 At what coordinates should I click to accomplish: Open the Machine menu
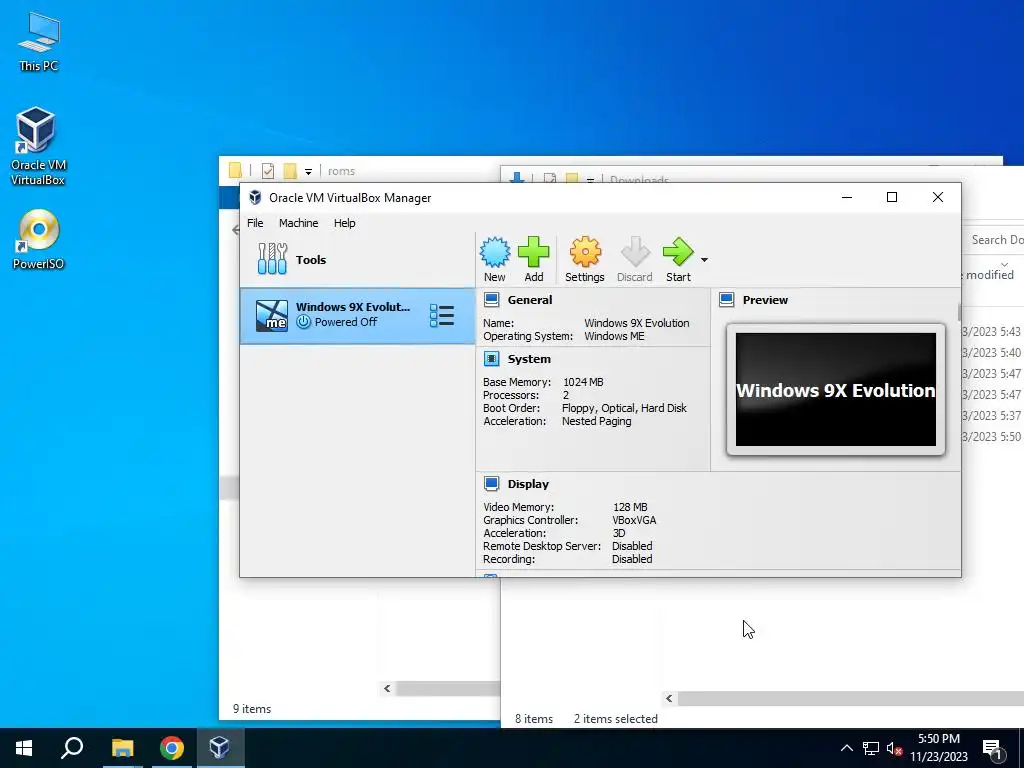(x=298, y=223)
